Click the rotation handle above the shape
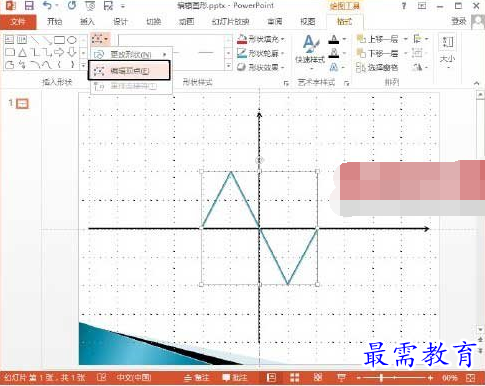 pyautogui.click(x=259, y=160)
